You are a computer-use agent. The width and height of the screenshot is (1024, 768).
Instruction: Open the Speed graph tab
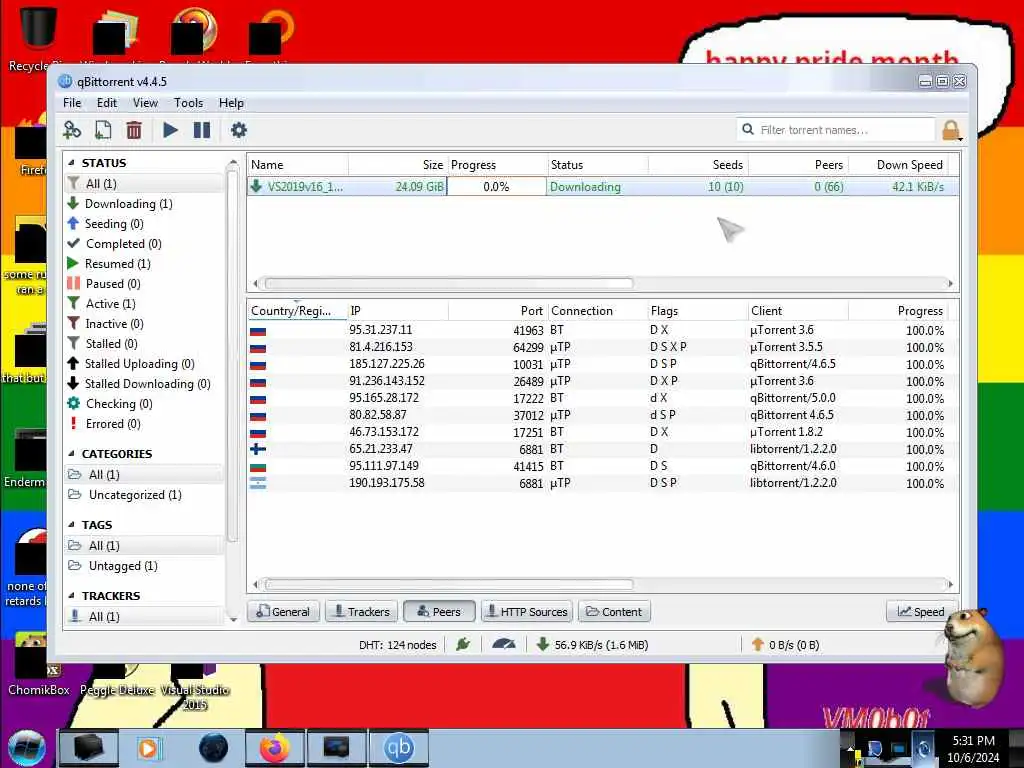[x=921, y=612]
